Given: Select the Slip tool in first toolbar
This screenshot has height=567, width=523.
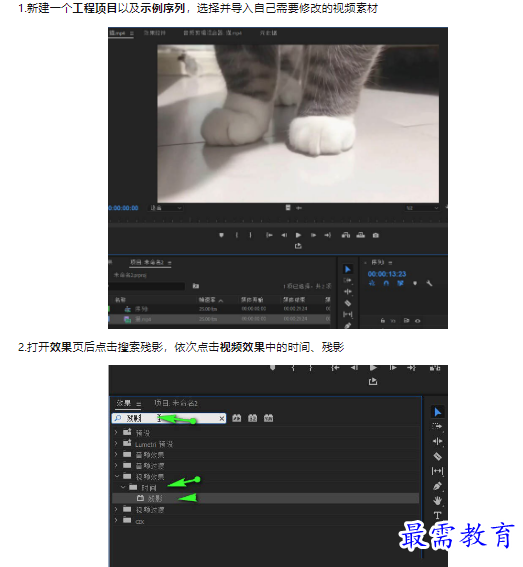Looking at the screenshot, I should 348,314.
